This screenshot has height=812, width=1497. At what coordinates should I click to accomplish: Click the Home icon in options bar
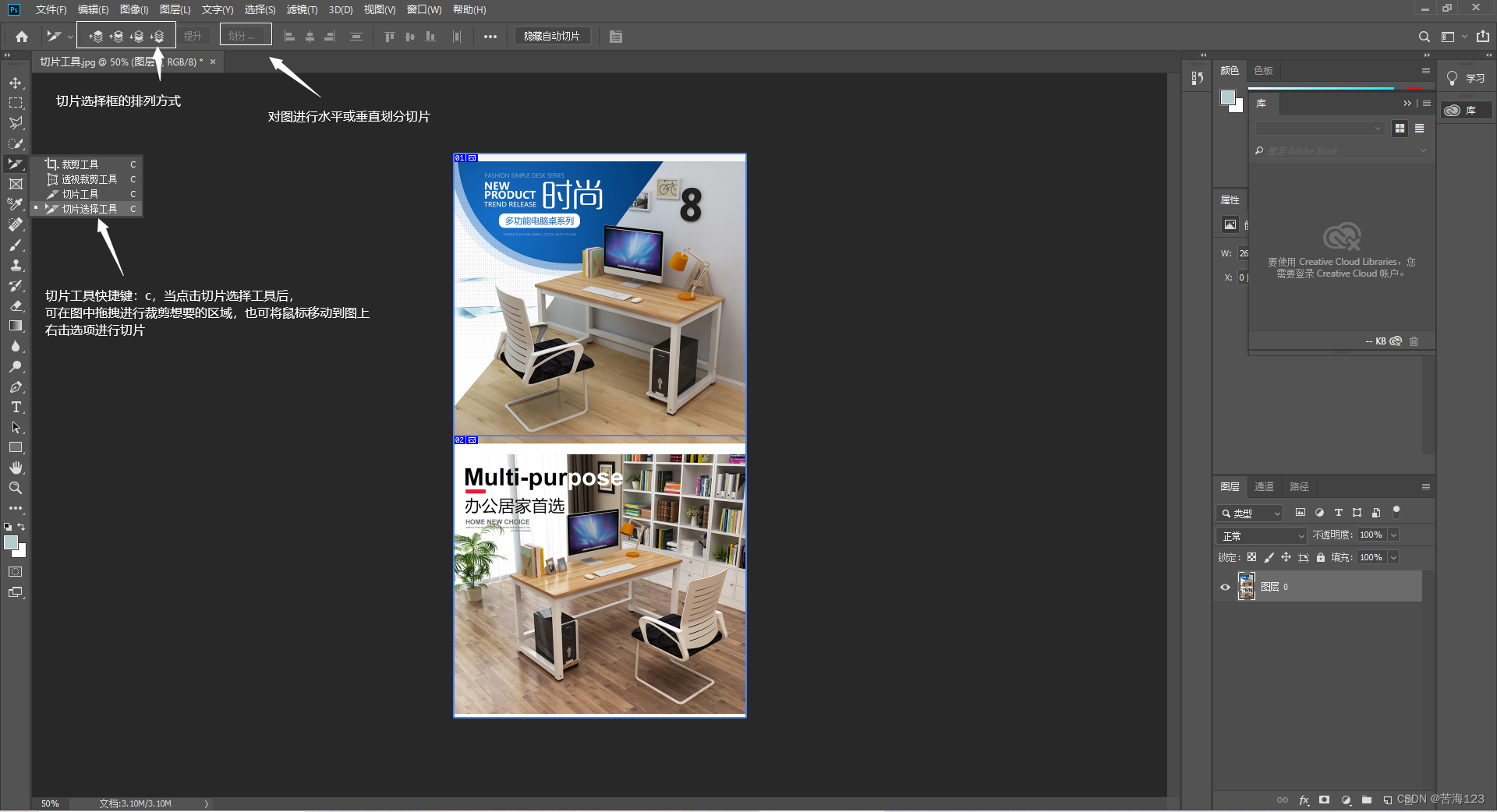tap(22, 37)
